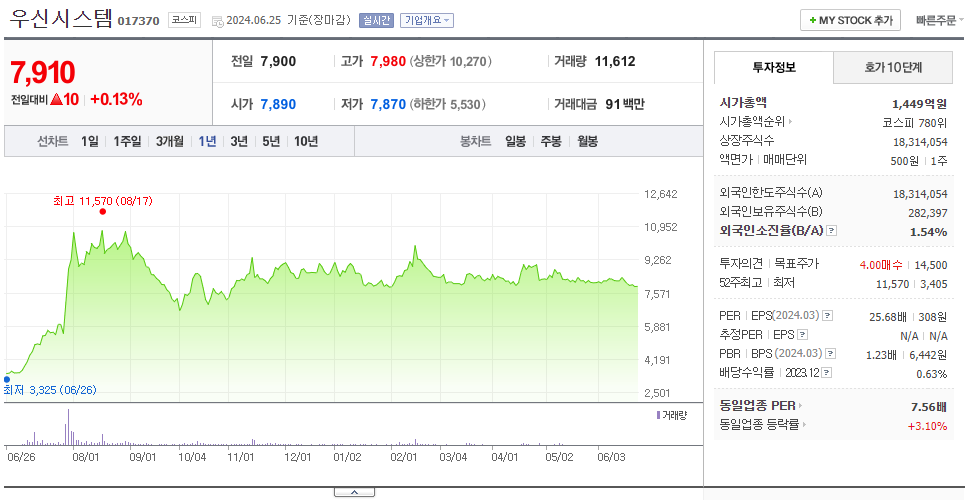
Task: Click arrow beside 동일업종 PER
Action: click(x=801, y=406)
